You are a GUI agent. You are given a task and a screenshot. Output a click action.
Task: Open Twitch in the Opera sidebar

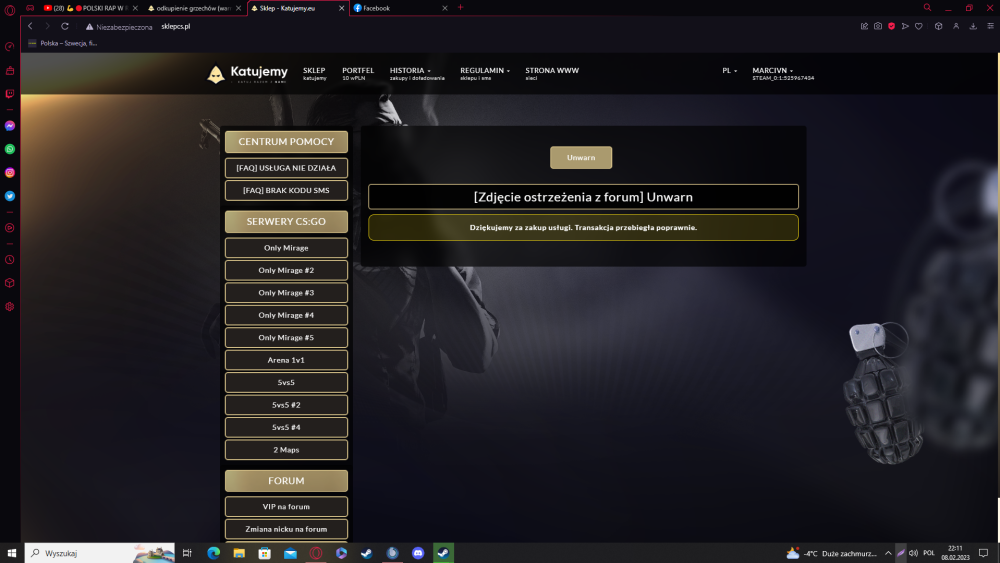[x=10, y=94]
